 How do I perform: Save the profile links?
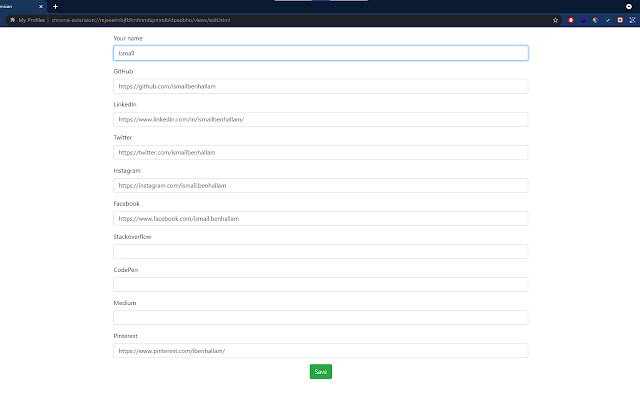pyautogui.click(x=321, y=371)
